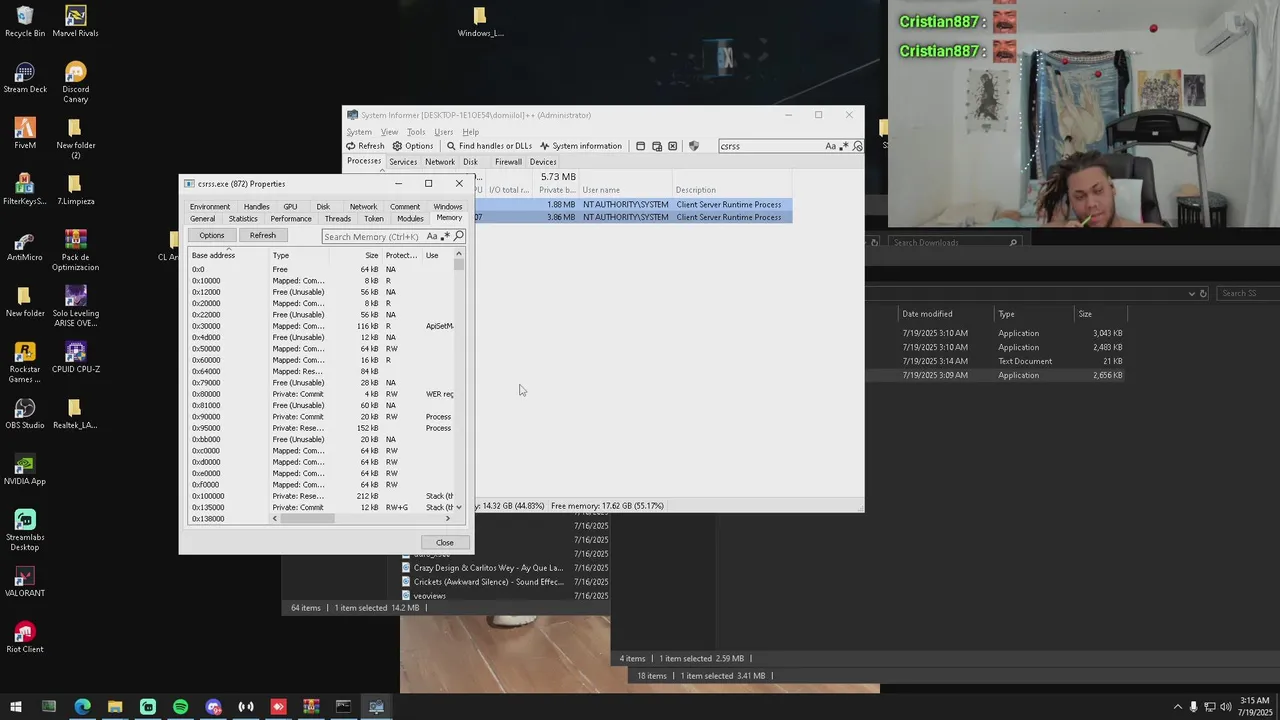
Task: Open the Windows Start menu
Action: click(16, 707)
